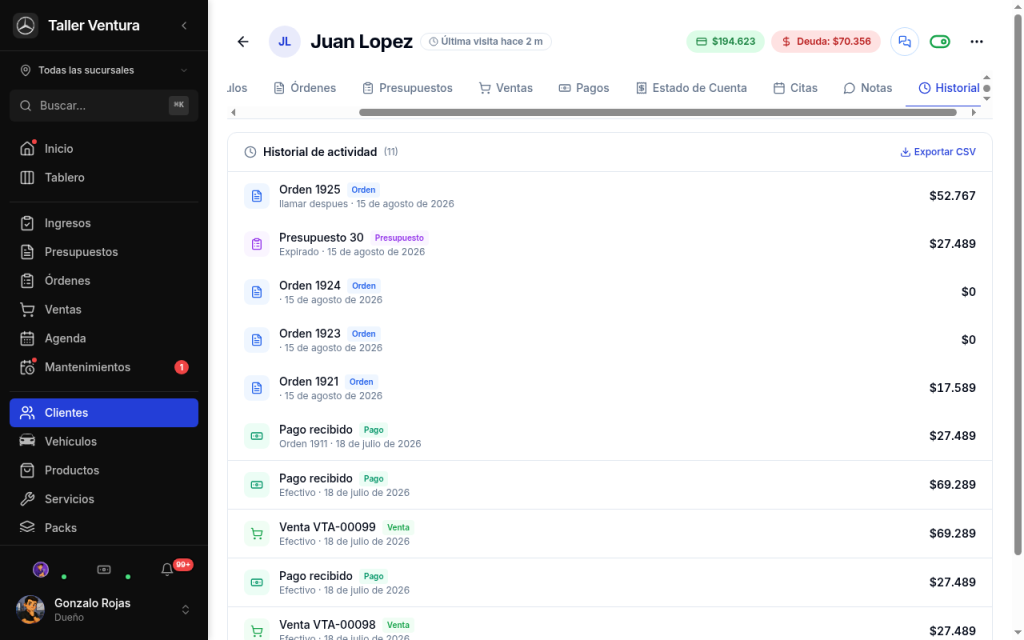
Task: Go to Ingresos section
Action: tap(104, 223)
